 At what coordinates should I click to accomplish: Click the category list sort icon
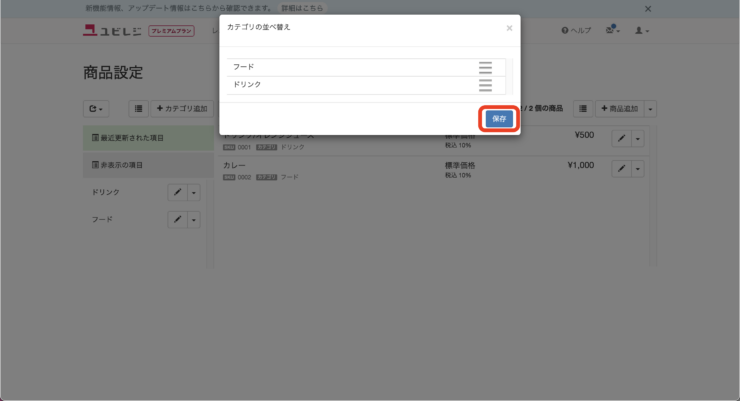click(138, 109)
